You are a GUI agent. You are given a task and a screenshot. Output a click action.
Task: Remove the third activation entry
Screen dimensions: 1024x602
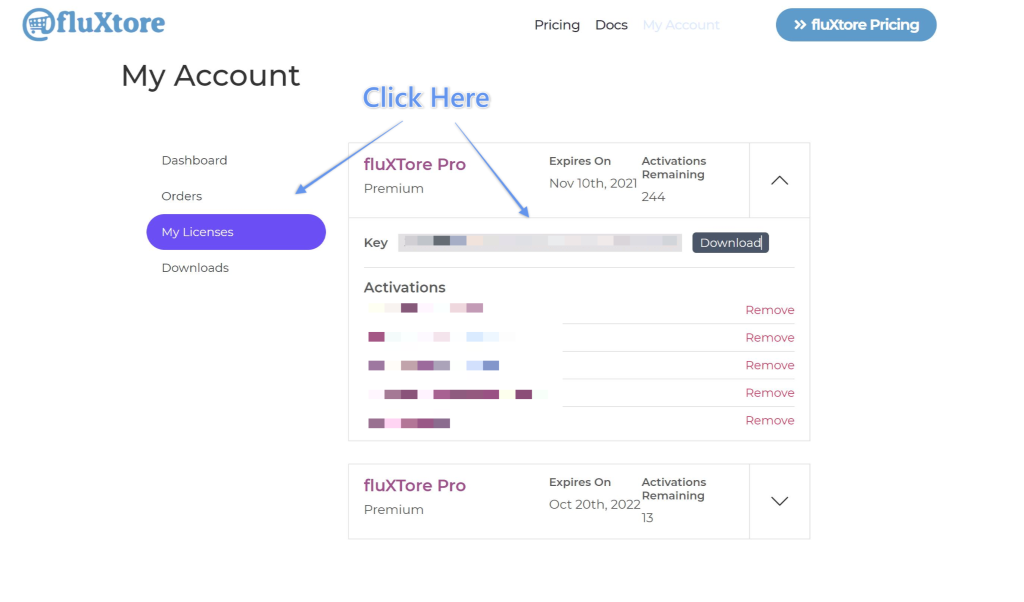point(770,365)
